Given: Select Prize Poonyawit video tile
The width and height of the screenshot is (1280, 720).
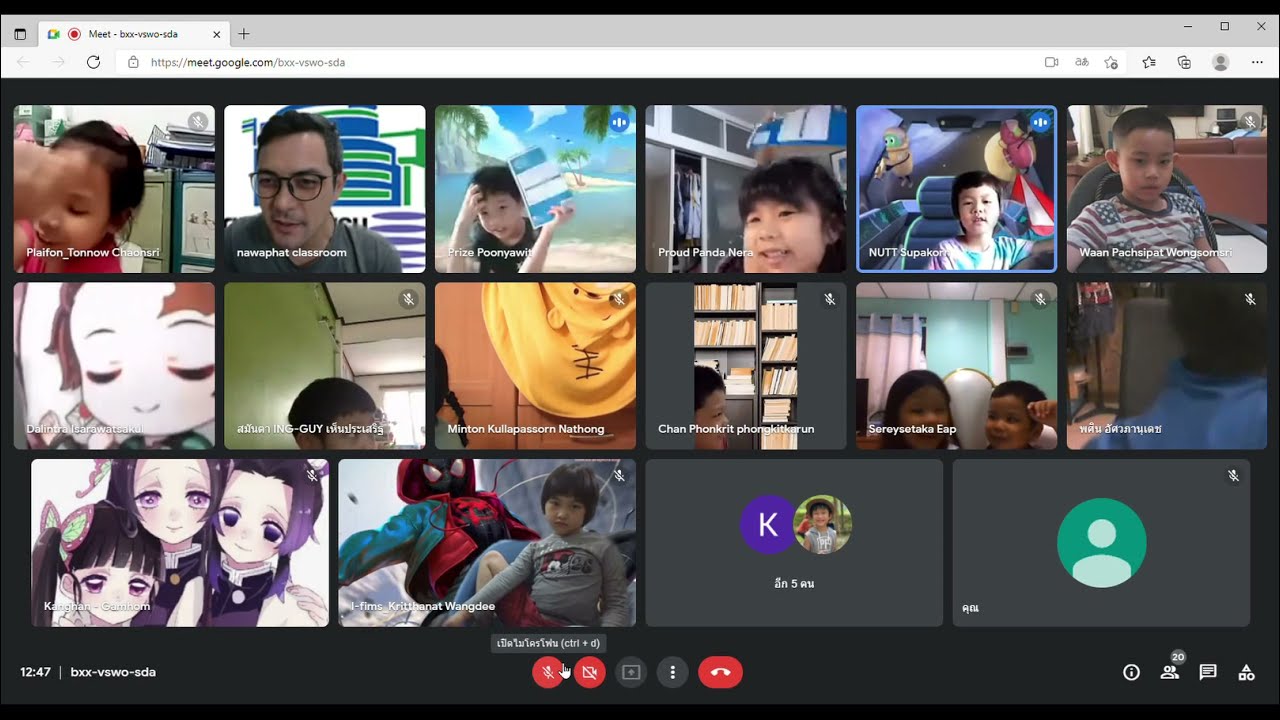Looking at the screenshot, I should pos(535,189).
